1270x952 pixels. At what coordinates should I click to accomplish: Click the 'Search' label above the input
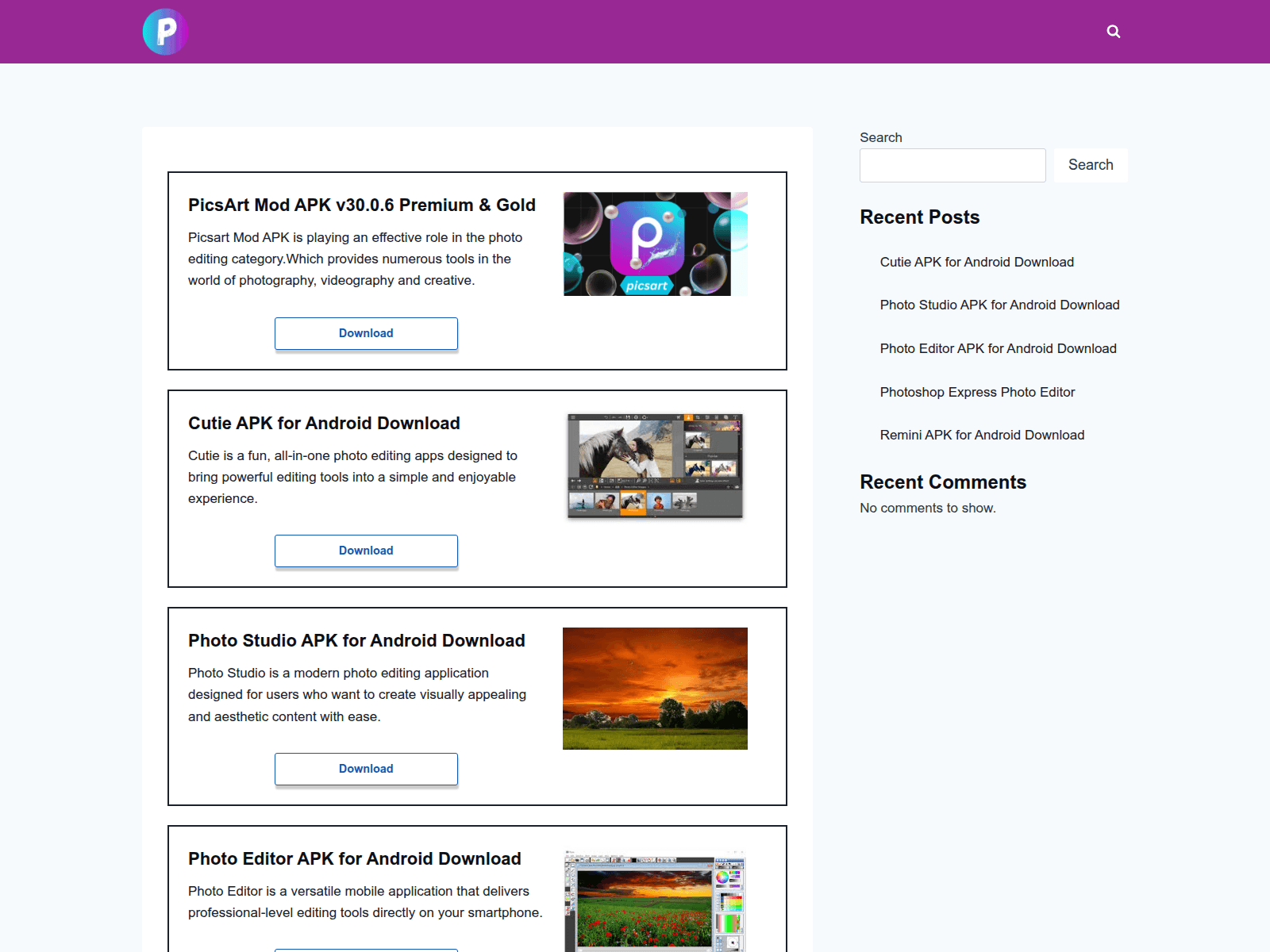coord(881,137)
